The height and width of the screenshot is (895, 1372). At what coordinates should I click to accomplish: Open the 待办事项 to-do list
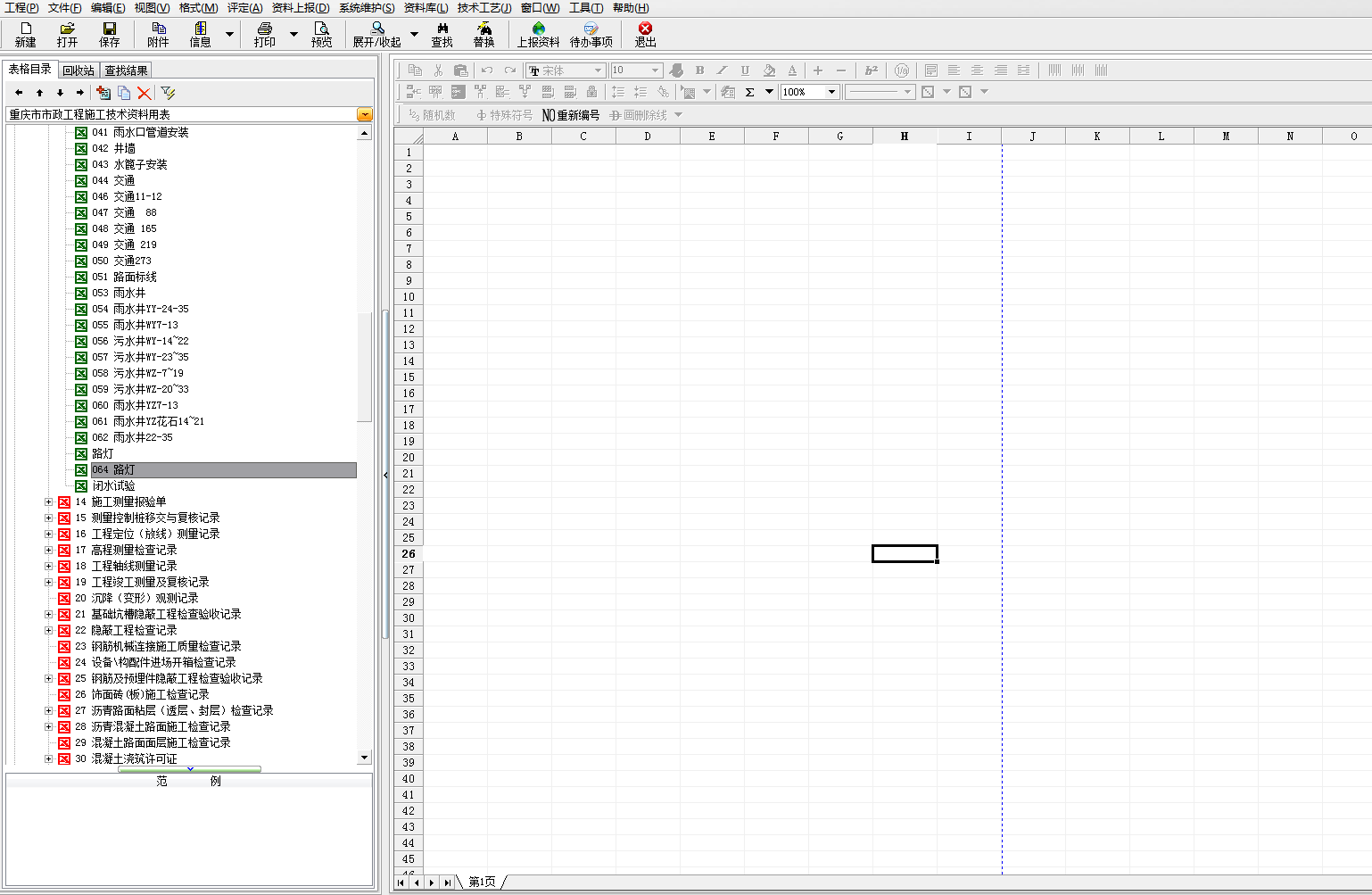[591, 34]
